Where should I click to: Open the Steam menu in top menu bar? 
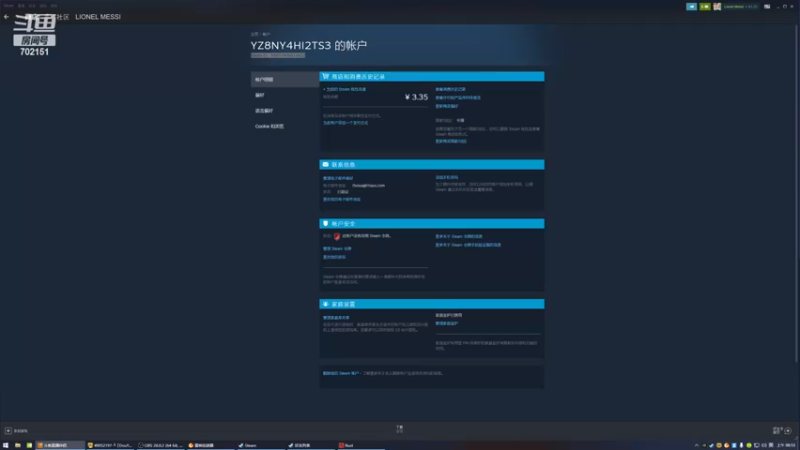click(x=9, y=6)
